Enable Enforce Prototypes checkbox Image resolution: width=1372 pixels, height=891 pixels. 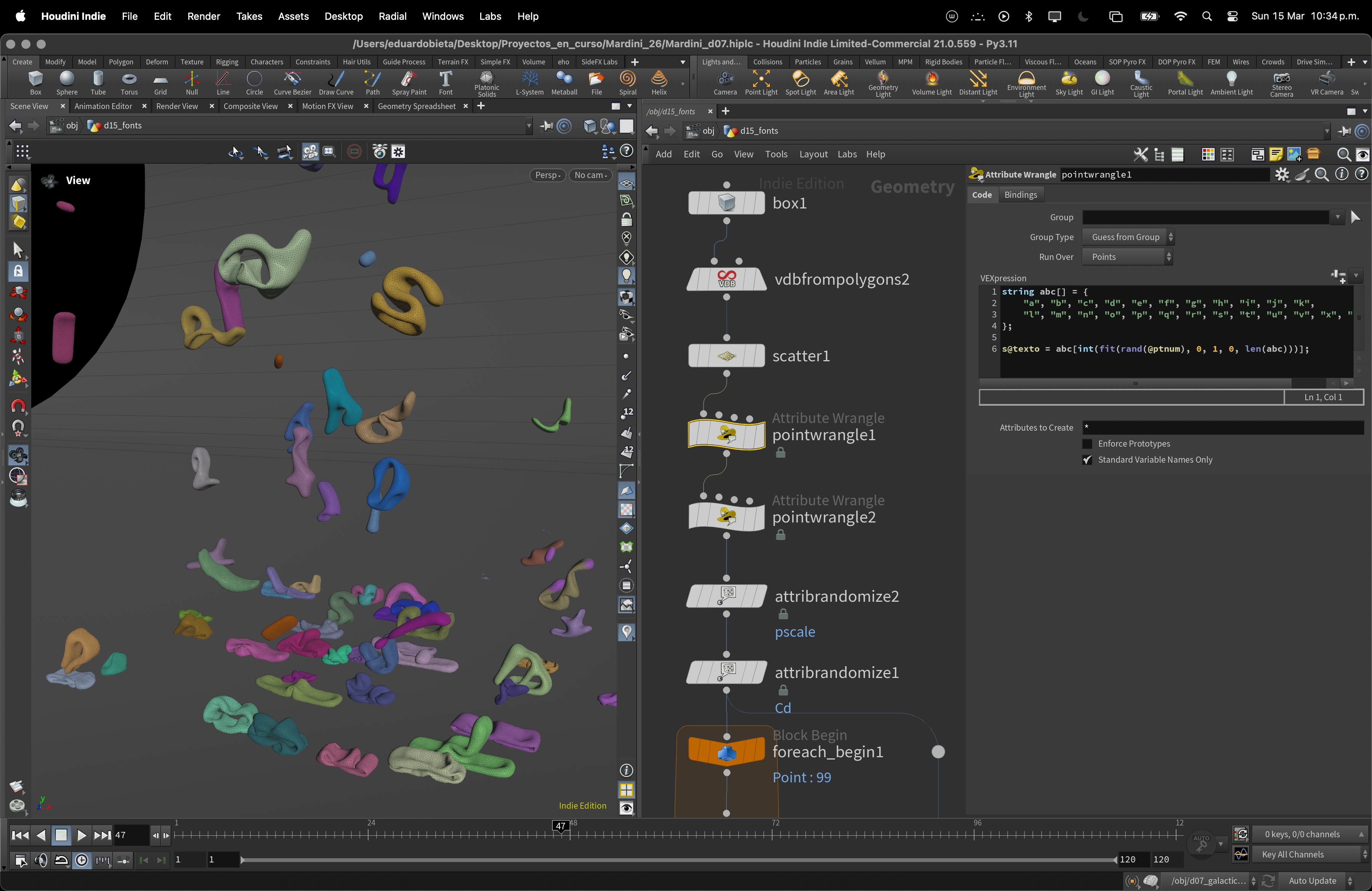tap(1087, 444)
